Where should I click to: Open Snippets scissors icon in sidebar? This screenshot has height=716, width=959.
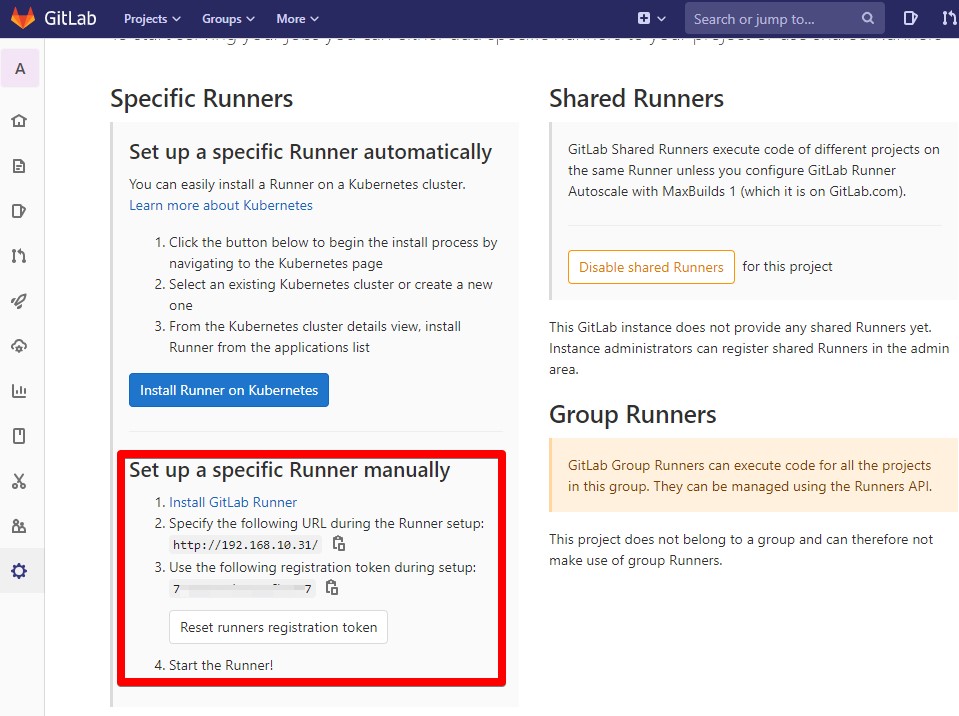pyautogui.click(x=19, y=481)
